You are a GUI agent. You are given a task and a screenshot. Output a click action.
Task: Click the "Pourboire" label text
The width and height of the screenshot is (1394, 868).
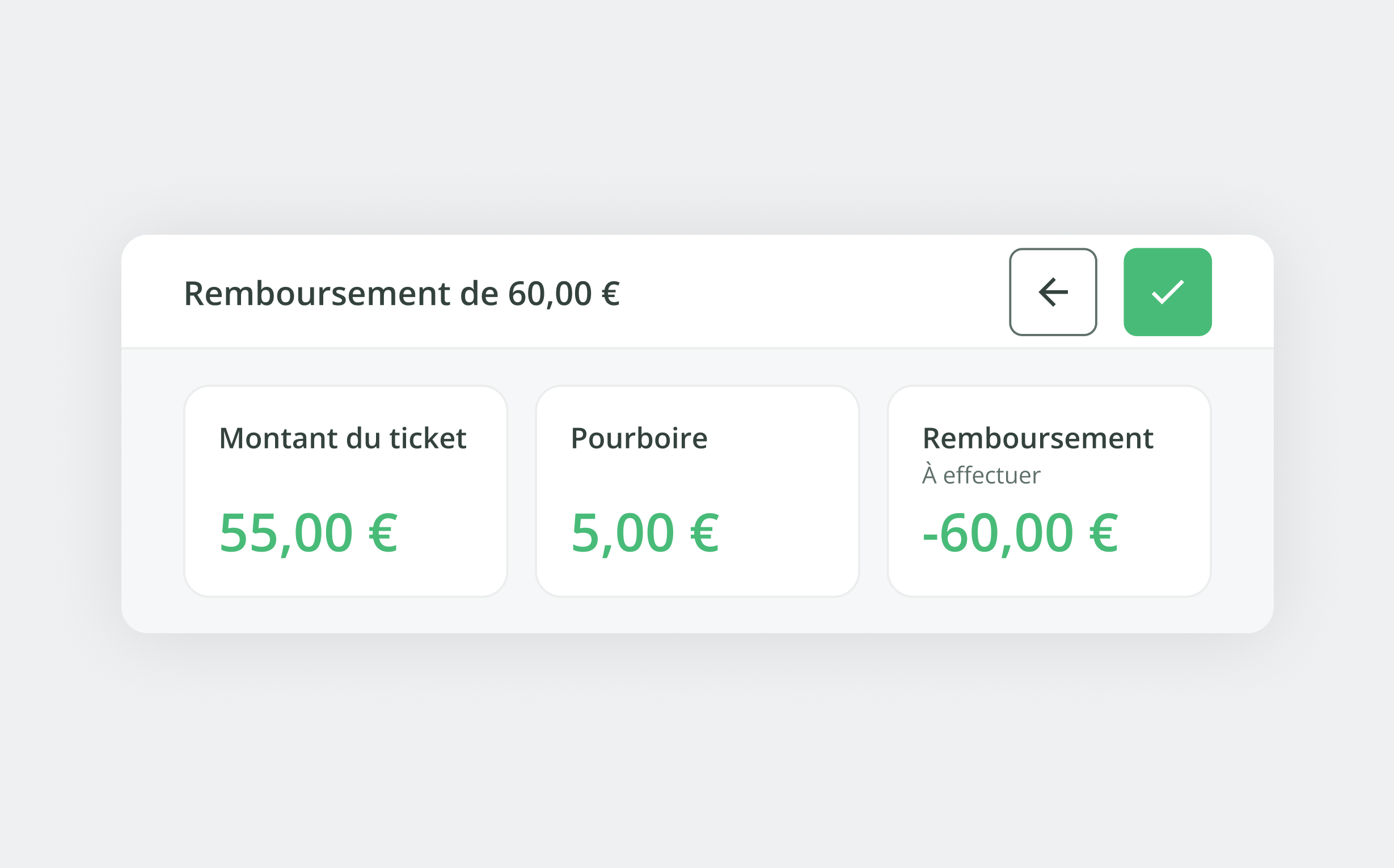click(639, 438)
